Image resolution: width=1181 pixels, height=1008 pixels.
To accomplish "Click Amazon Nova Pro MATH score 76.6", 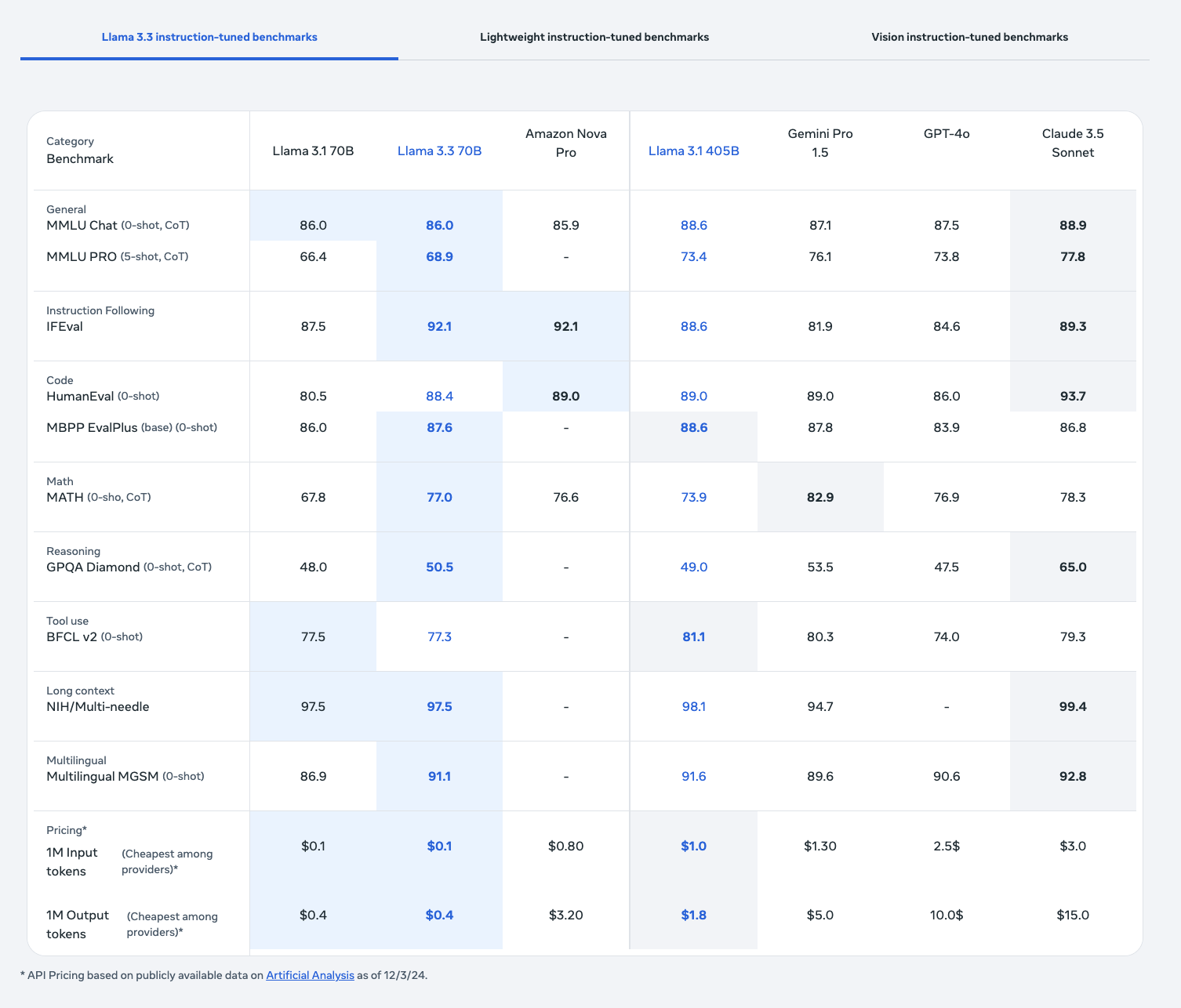I will (565, 497).
